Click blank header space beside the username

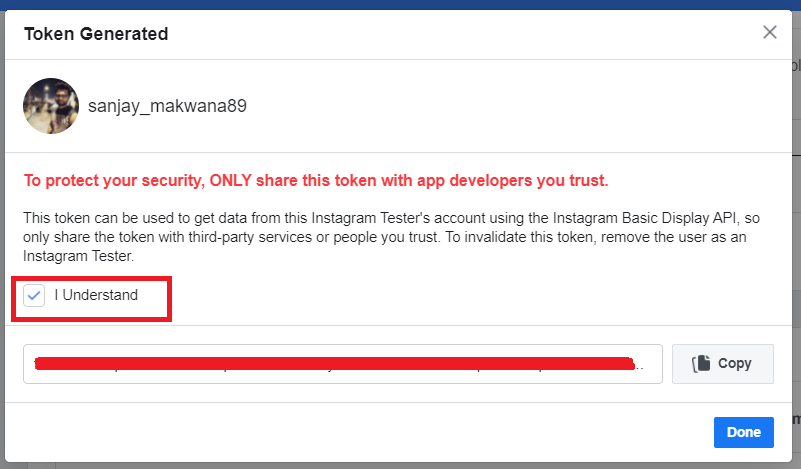click(x=500, y=107)
